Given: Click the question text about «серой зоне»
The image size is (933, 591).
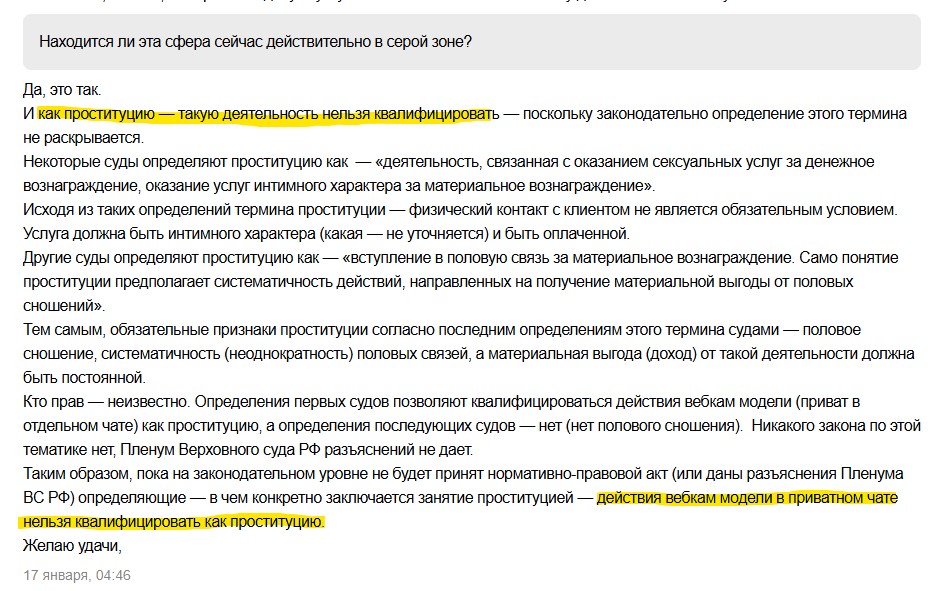Looking at the screenshot, I should pos(255,42).
